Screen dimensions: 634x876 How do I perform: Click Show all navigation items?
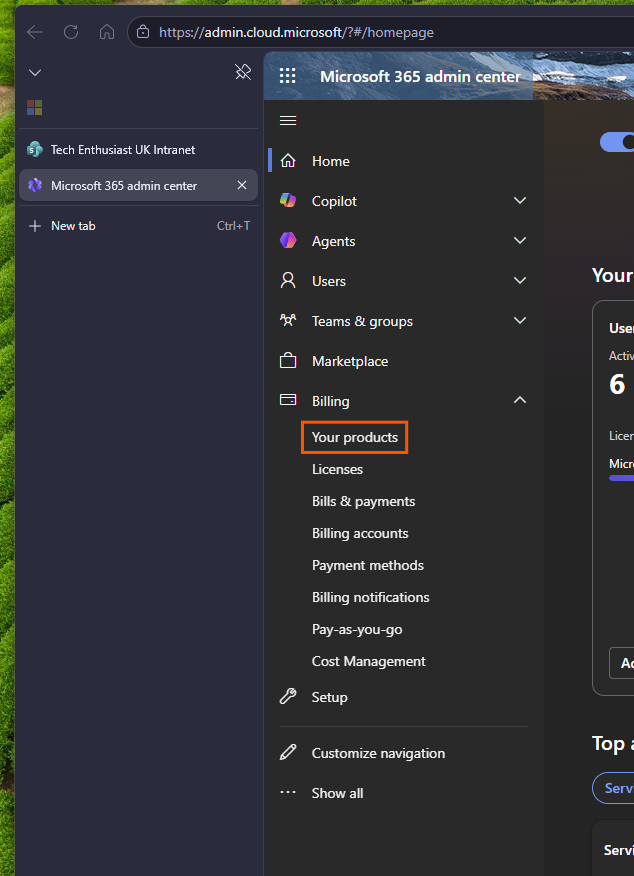click(x=337, y=793)
